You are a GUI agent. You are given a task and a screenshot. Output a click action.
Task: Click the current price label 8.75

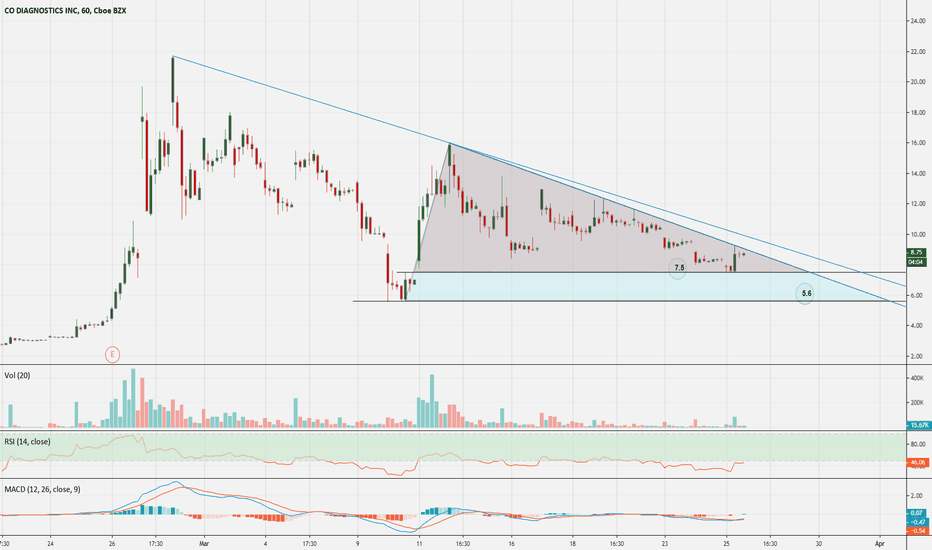[916, 252]
